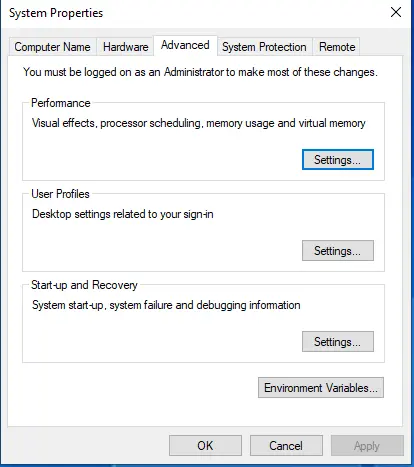Open User Profiles settings
This screenshot has height=467, width=414.
pyautogui.click(x=338, y=251)
